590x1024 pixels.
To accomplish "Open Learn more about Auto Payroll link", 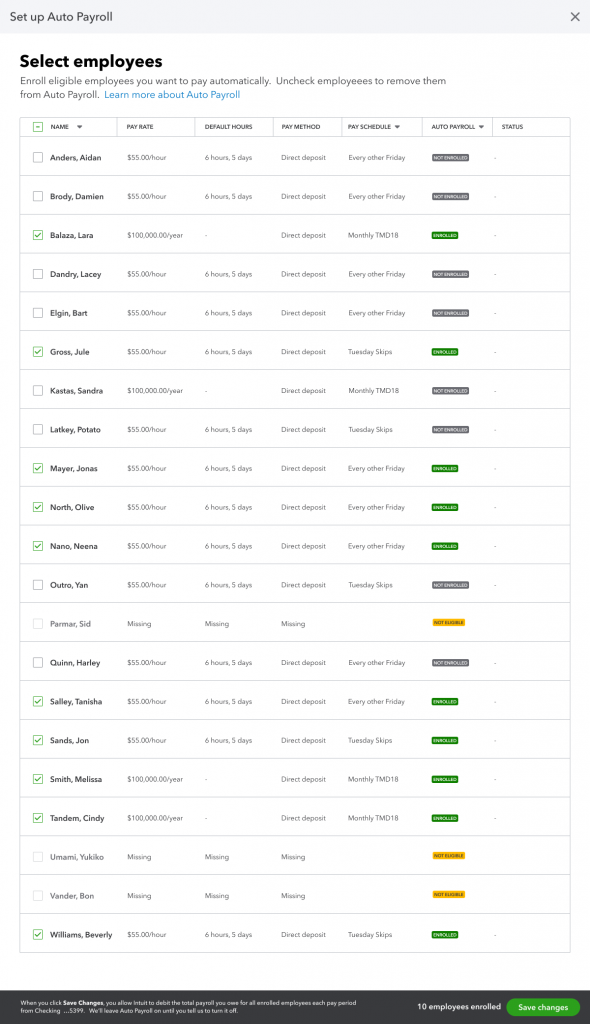I will tap(172, 95).
